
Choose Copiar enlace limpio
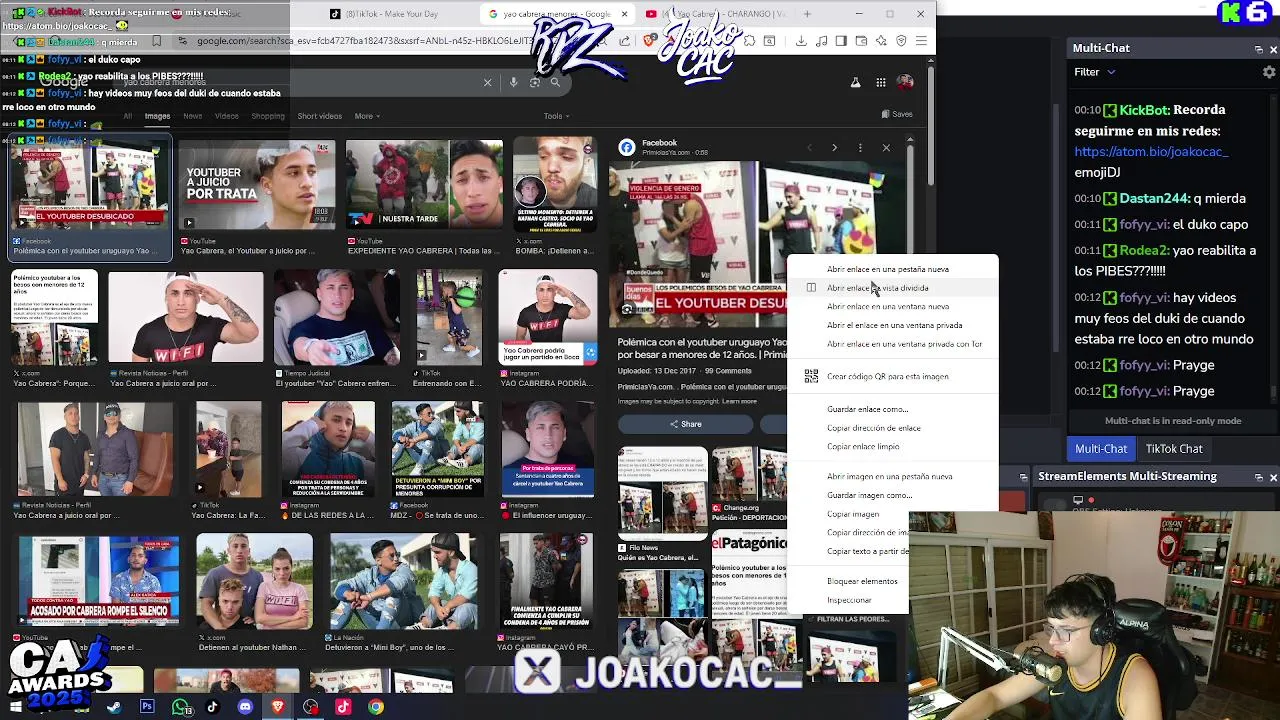pos(893,447)
